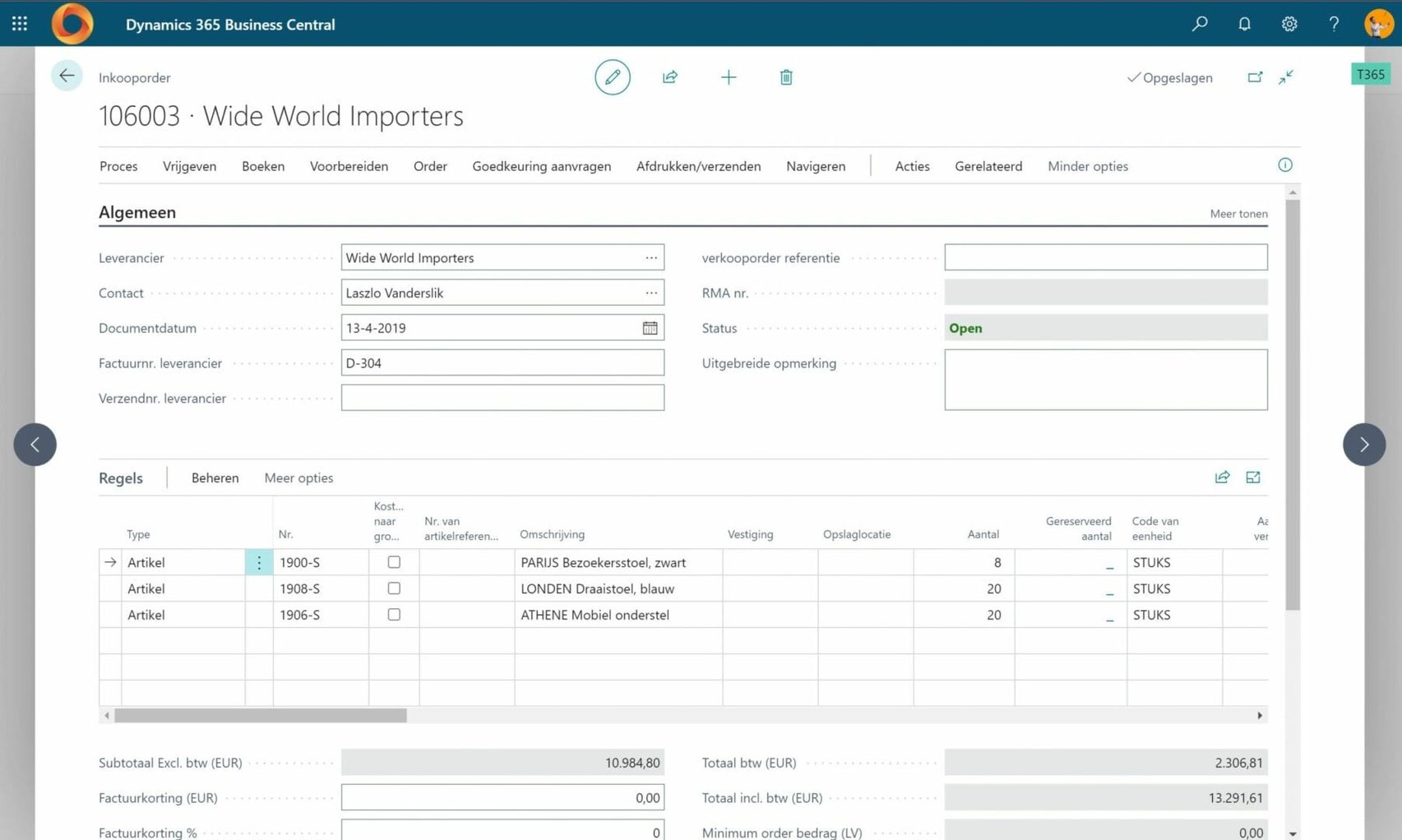Go to the next record
The height and width of the screenshot is (840, 1402).
[1364, 445]
